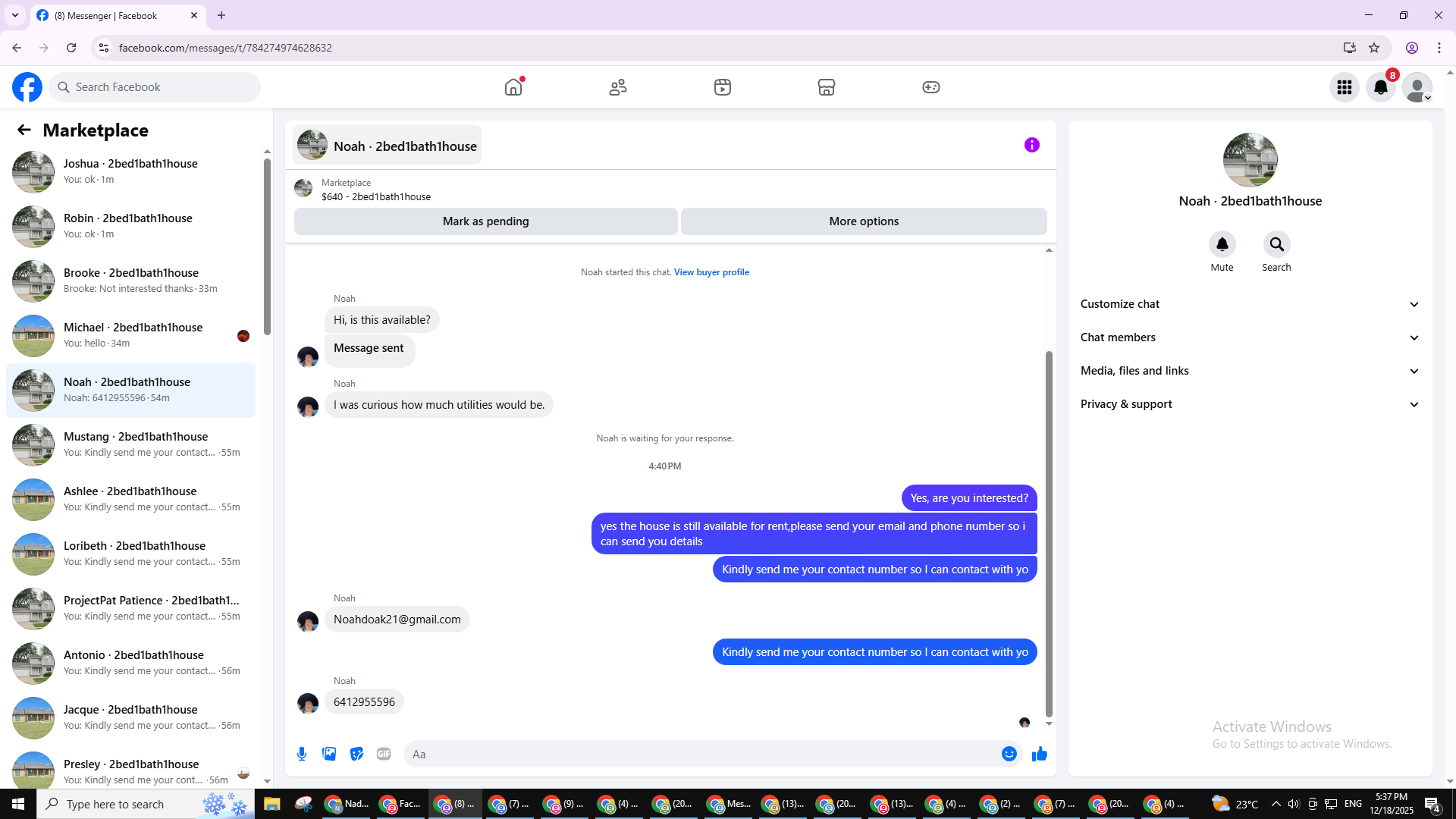Expand Privacy & support section
Screen dimensions: 1456x819
click(x=1250, y=404)
